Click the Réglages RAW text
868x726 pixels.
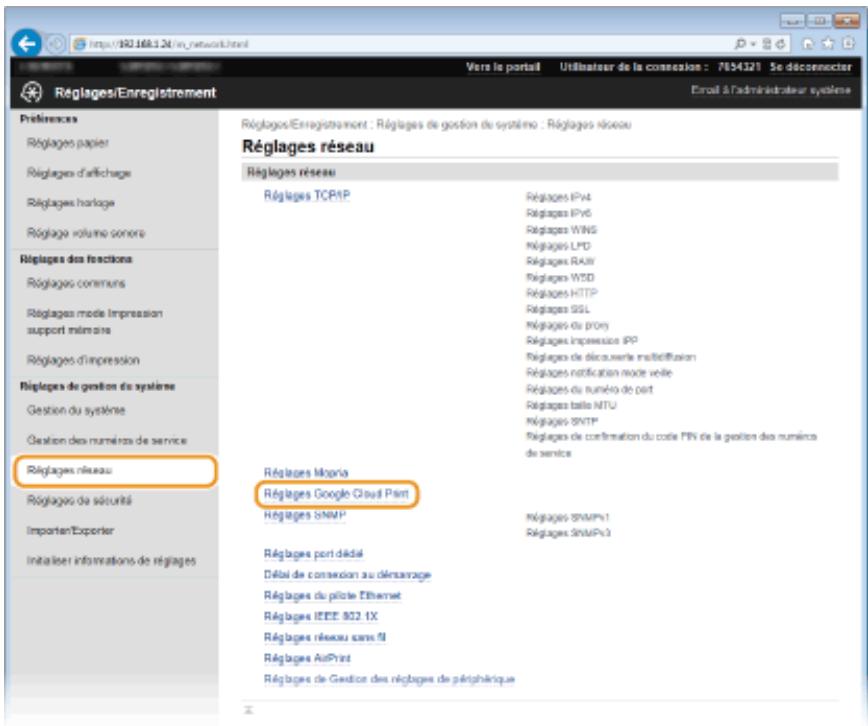coord(560,261)
